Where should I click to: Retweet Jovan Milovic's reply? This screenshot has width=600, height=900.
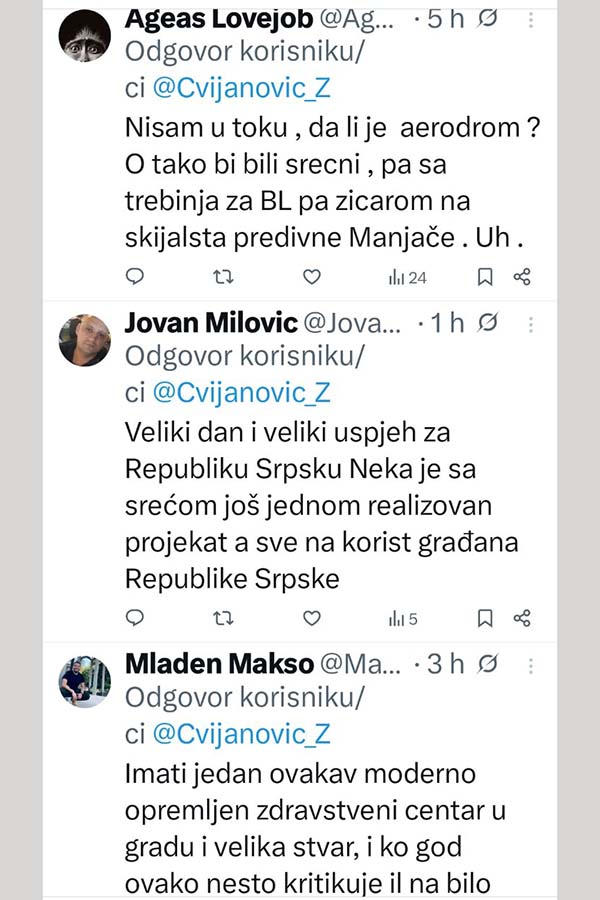(223, 619)
